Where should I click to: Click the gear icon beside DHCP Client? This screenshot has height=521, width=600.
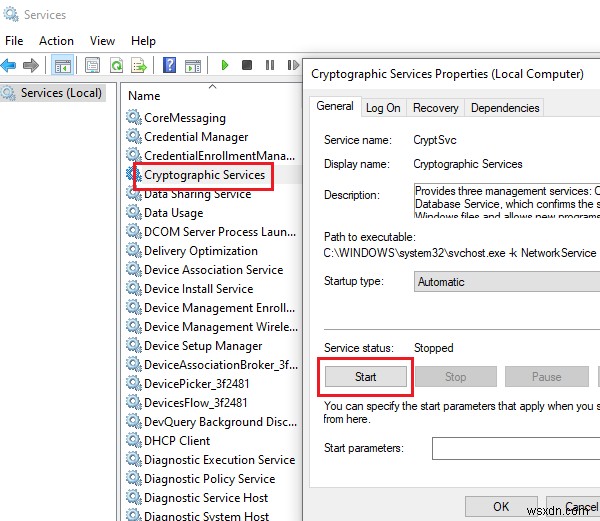134,440
